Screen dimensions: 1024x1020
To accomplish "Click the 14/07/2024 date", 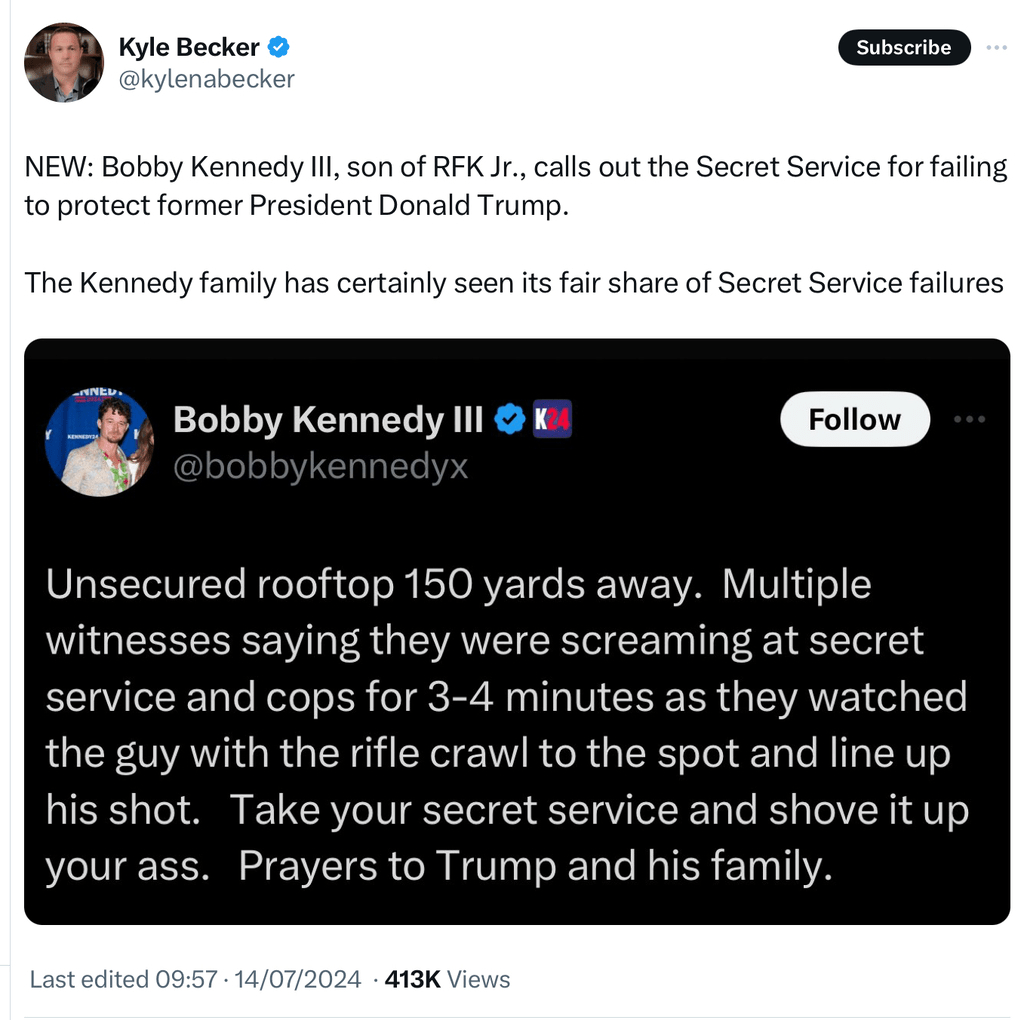I will click(297, 980).
